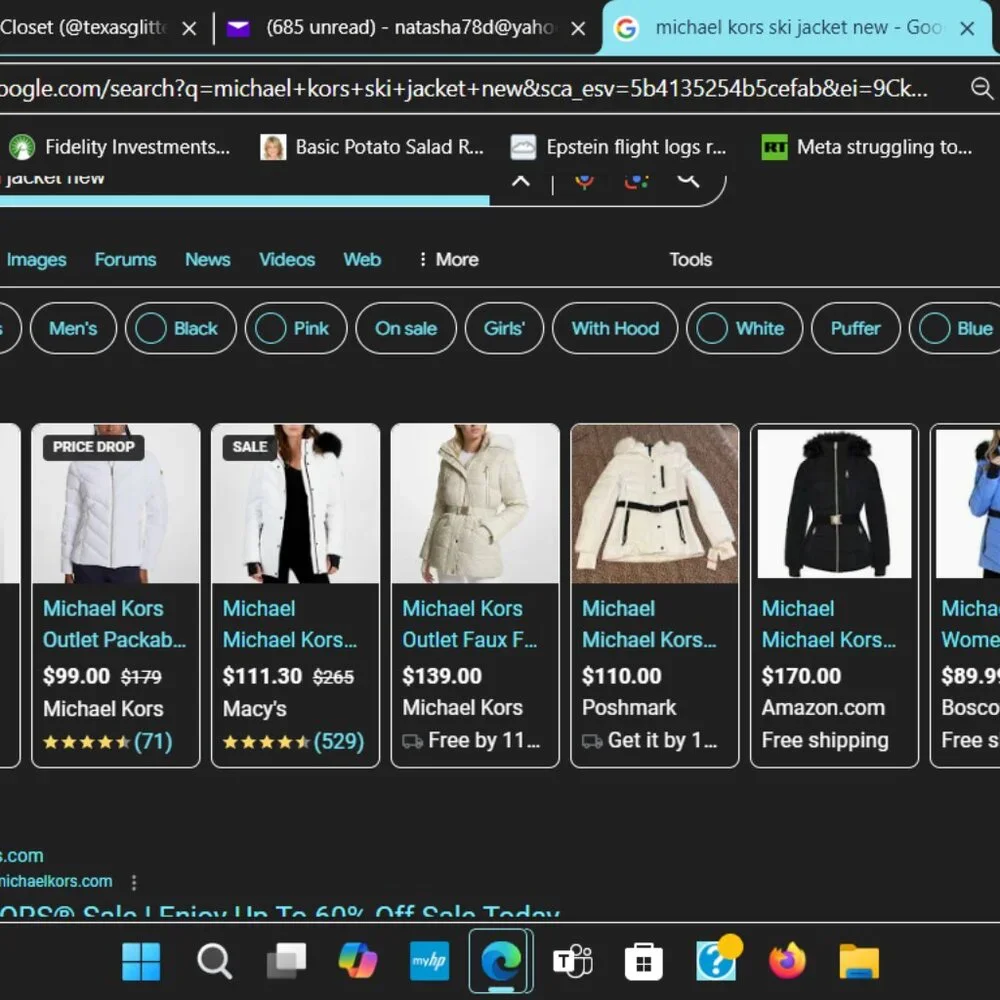Submit search with magnifier icon
1000x1000 pixels.
pos(688,180)
